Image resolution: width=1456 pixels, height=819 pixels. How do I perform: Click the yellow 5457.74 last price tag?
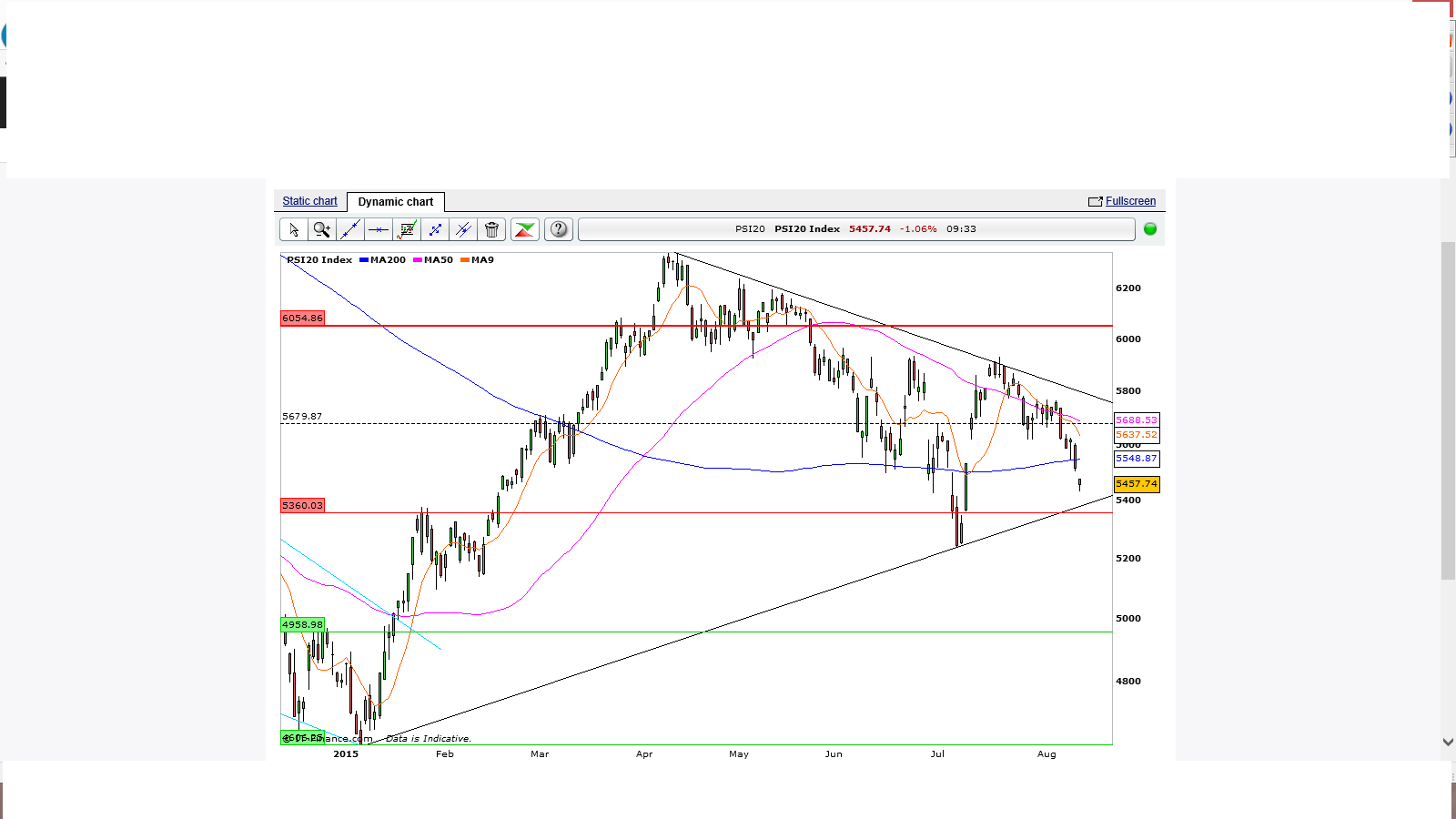coord(1137,484)
